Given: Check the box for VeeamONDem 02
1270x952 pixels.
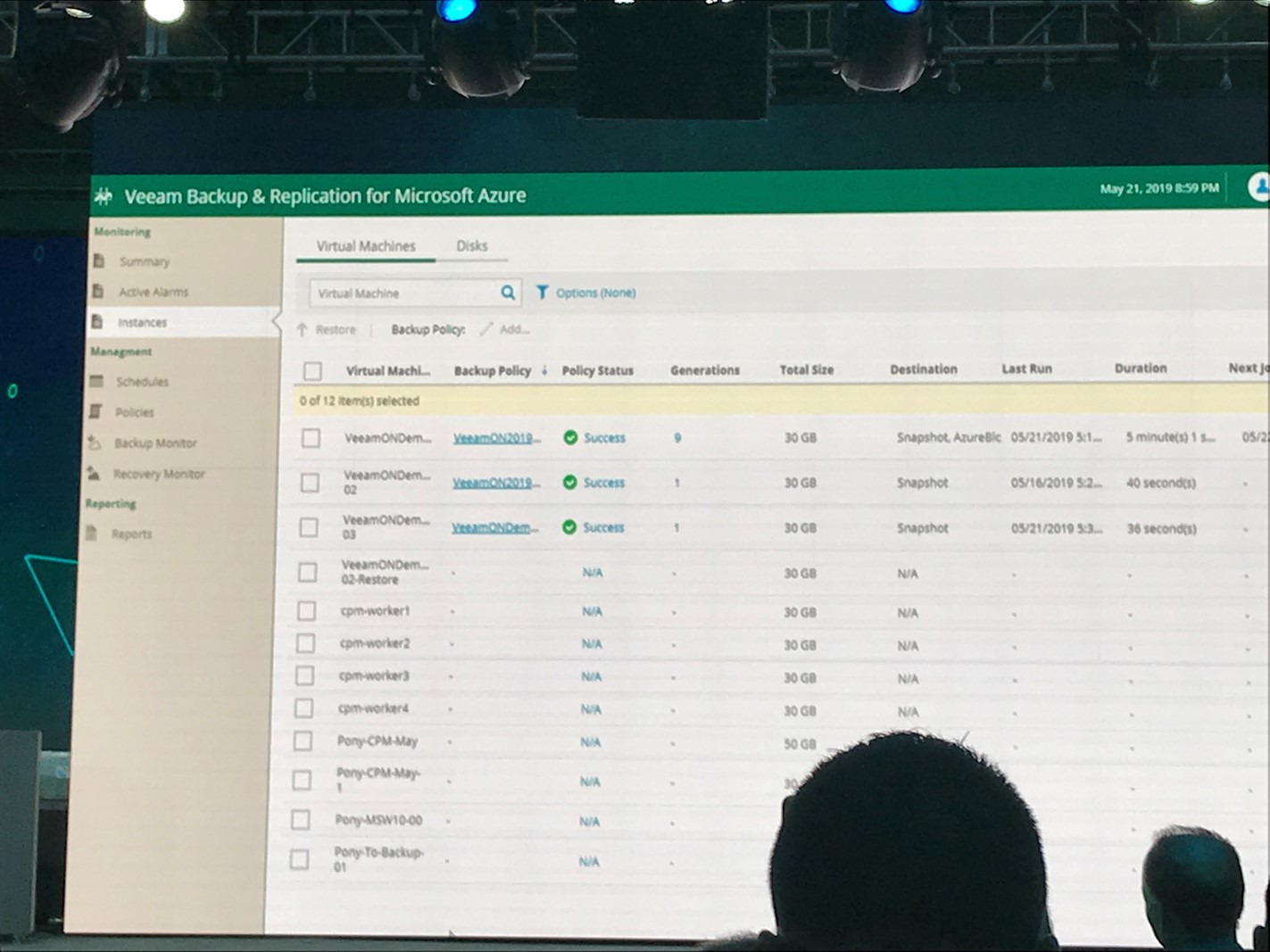Looking at the screenshot, I should [310, 483].
